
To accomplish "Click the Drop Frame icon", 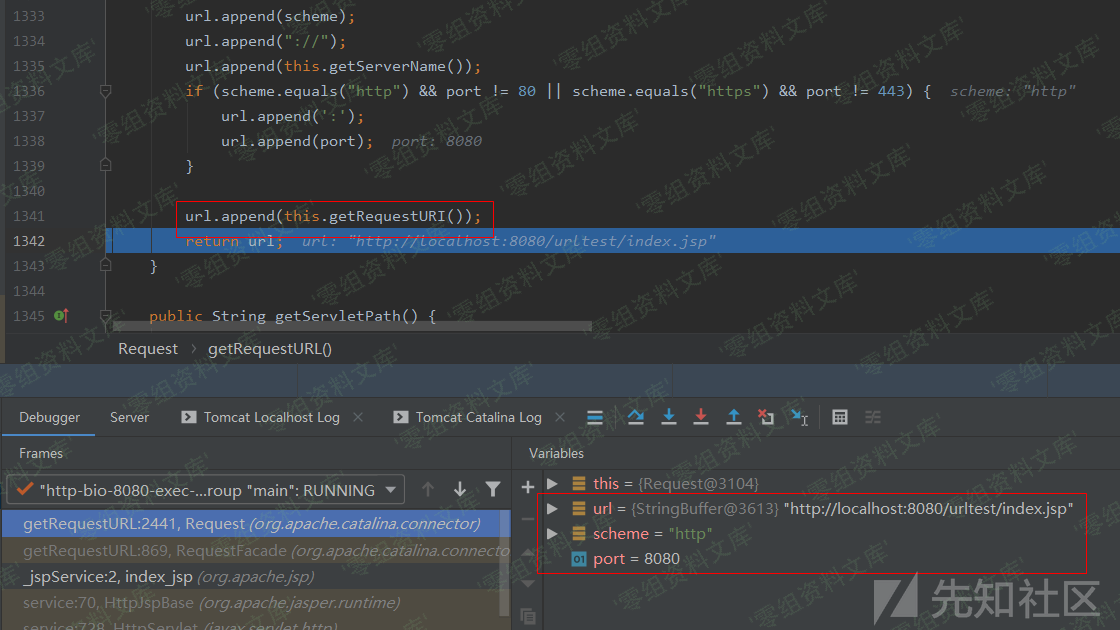I will click(x=766, y=417).
